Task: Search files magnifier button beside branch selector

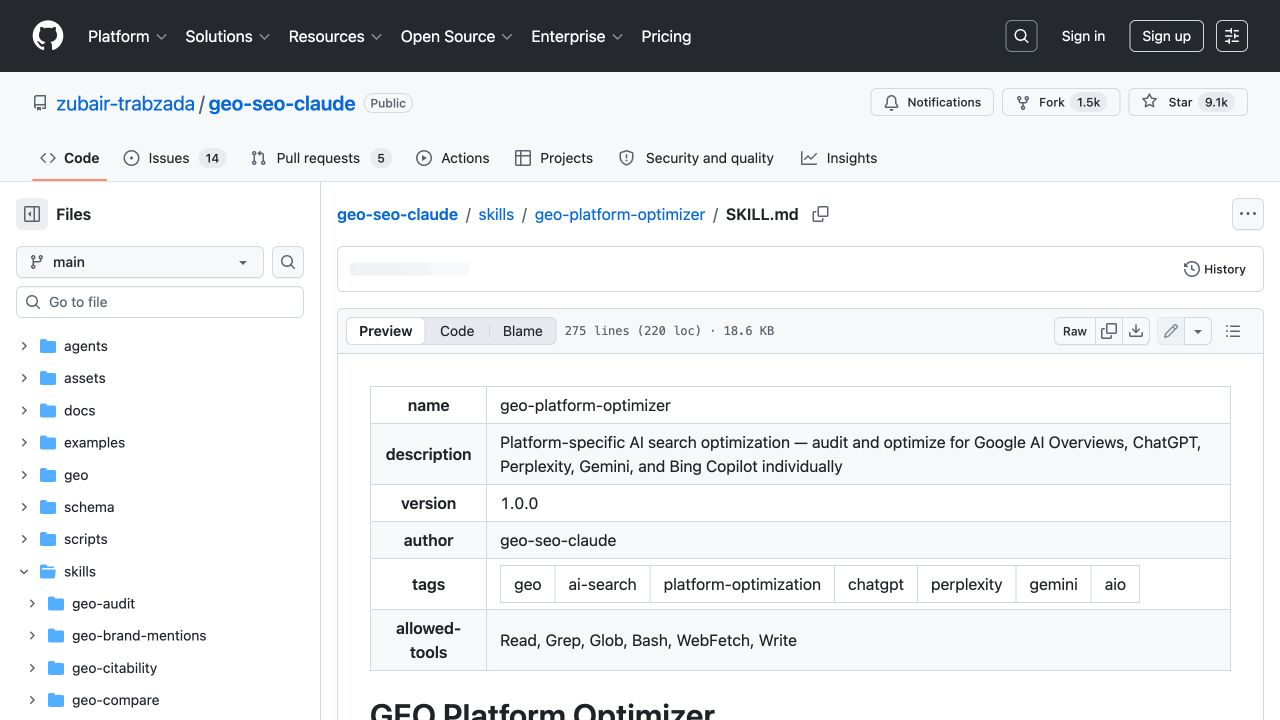Action: point(288,262)
